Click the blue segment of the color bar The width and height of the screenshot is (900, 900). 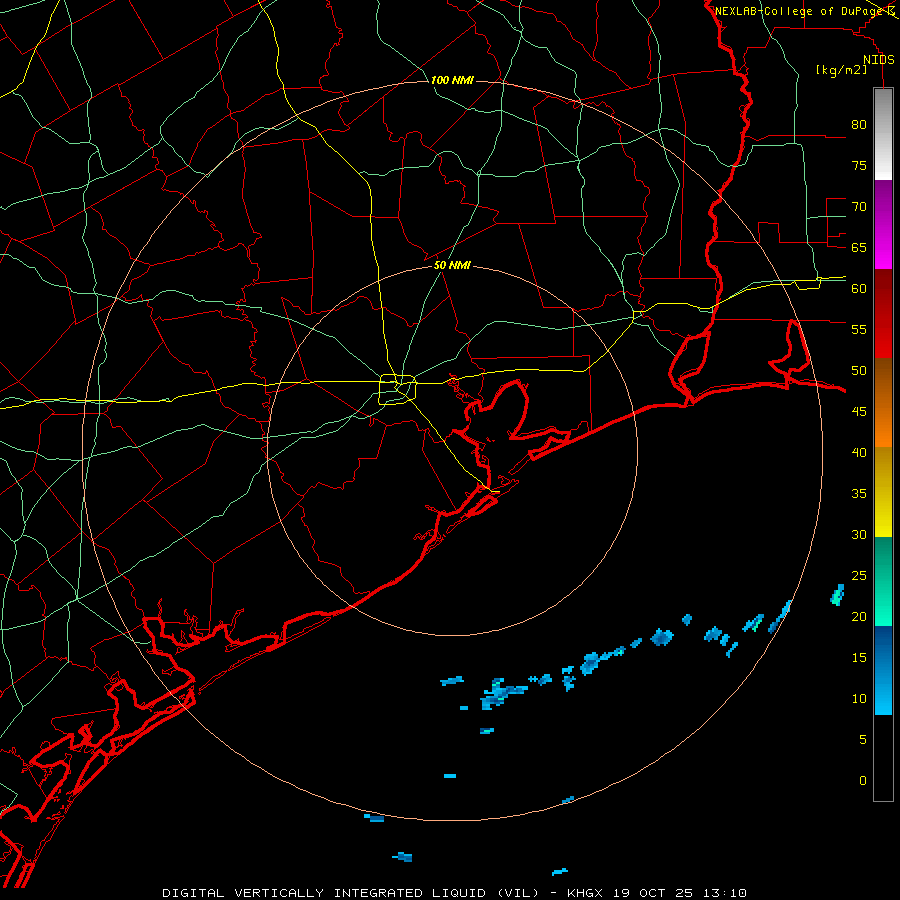coord(883,670)
